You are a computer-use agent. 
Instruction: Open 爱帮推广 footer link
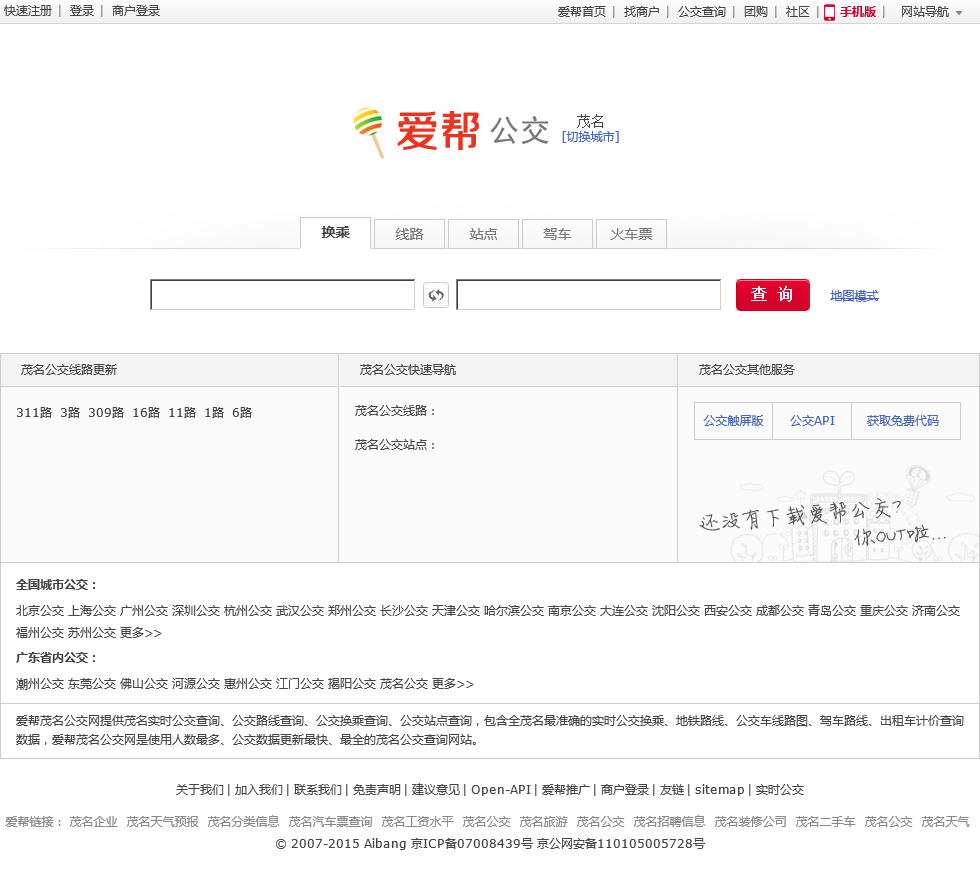(x=566, y=790)
